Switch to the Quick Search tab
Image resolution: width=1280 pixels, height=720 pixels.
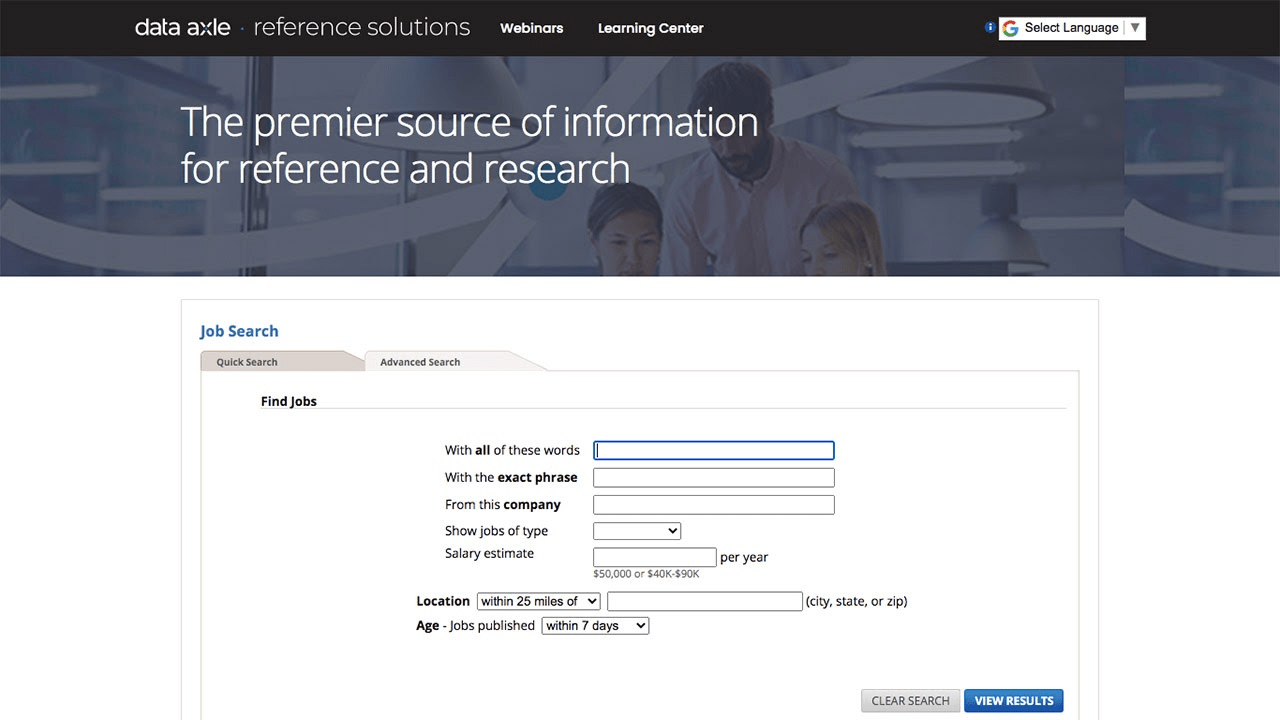point(247,362)
